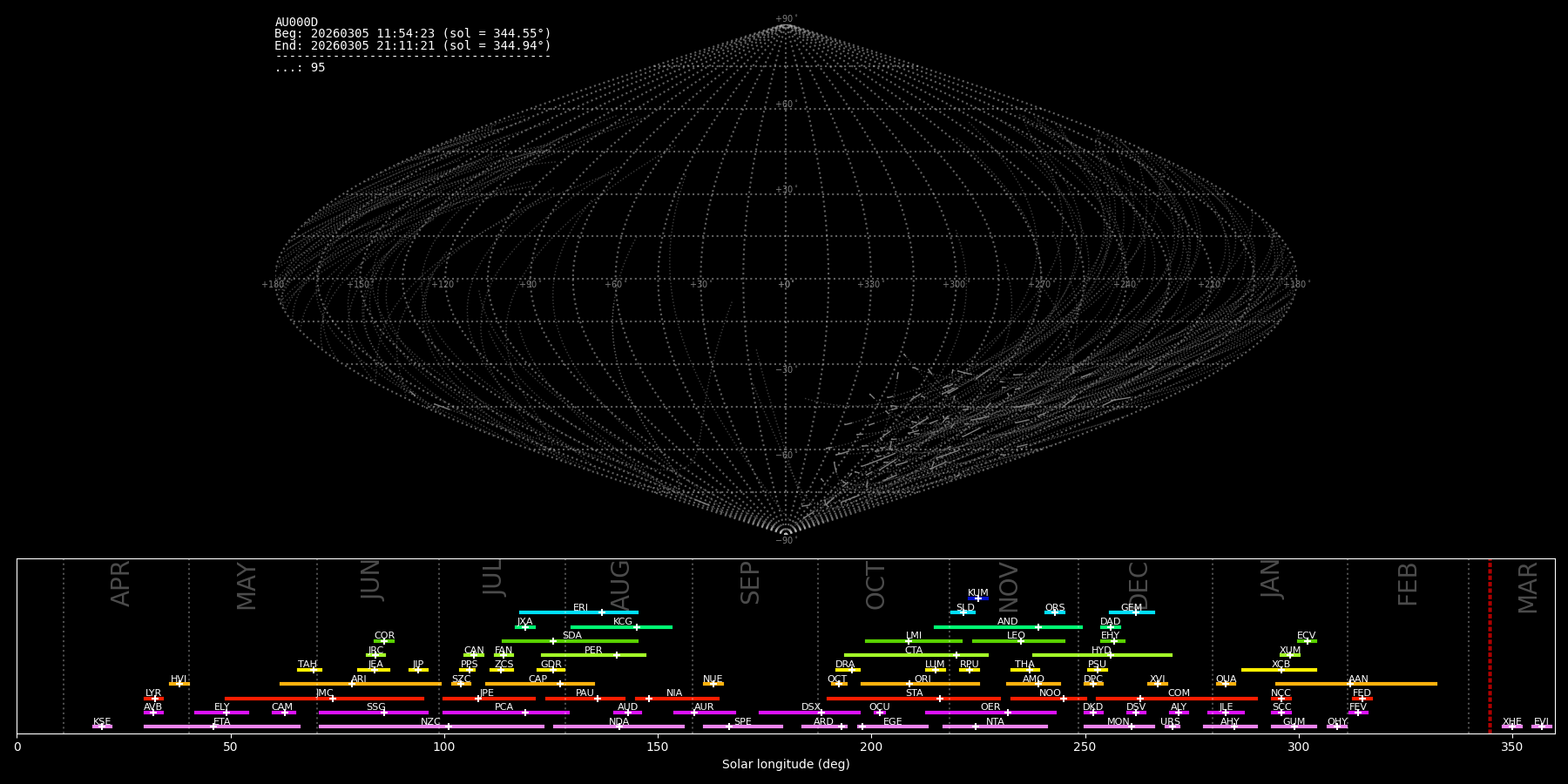Click the ETA shower label
Screen dimensions: 1568x784
tap(222, 722)
